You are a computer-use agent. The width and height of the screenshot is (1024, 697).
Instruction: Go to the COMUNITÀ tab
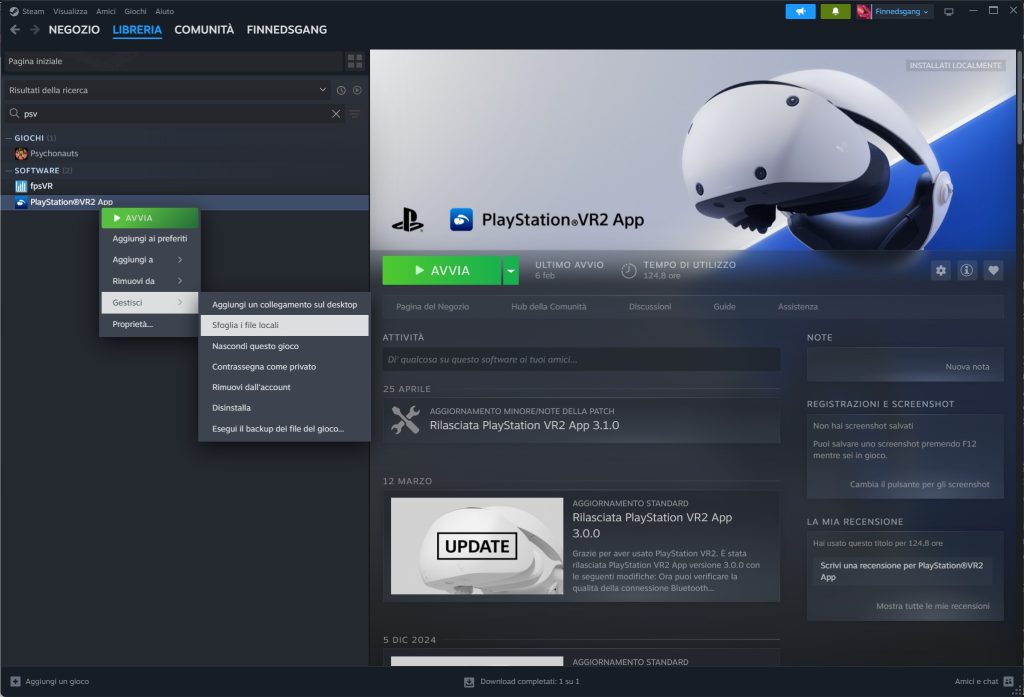204,29
